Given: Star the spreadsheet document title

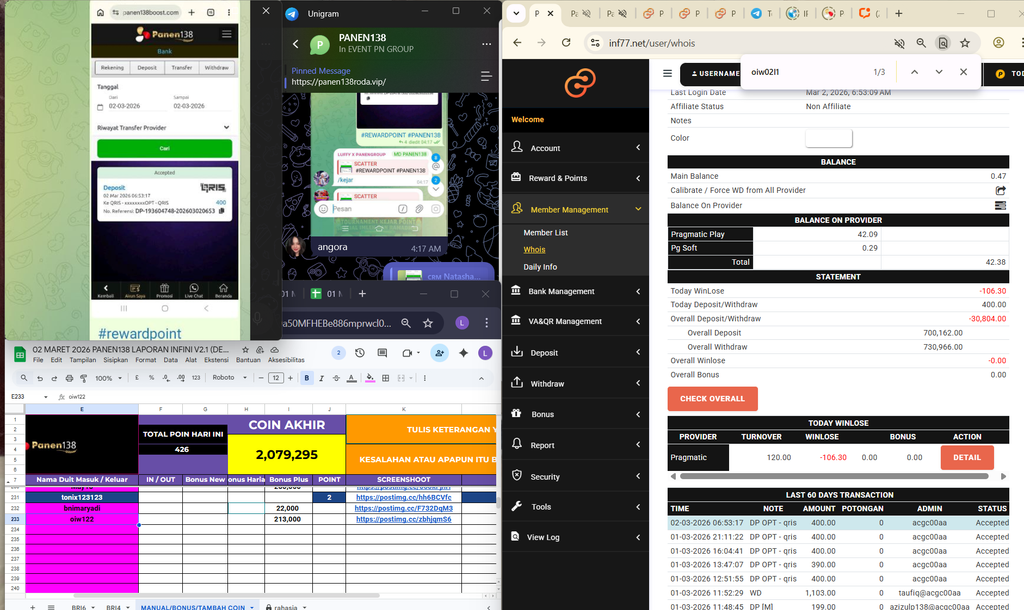Looking at the screenshot, I should coord(245,349).
